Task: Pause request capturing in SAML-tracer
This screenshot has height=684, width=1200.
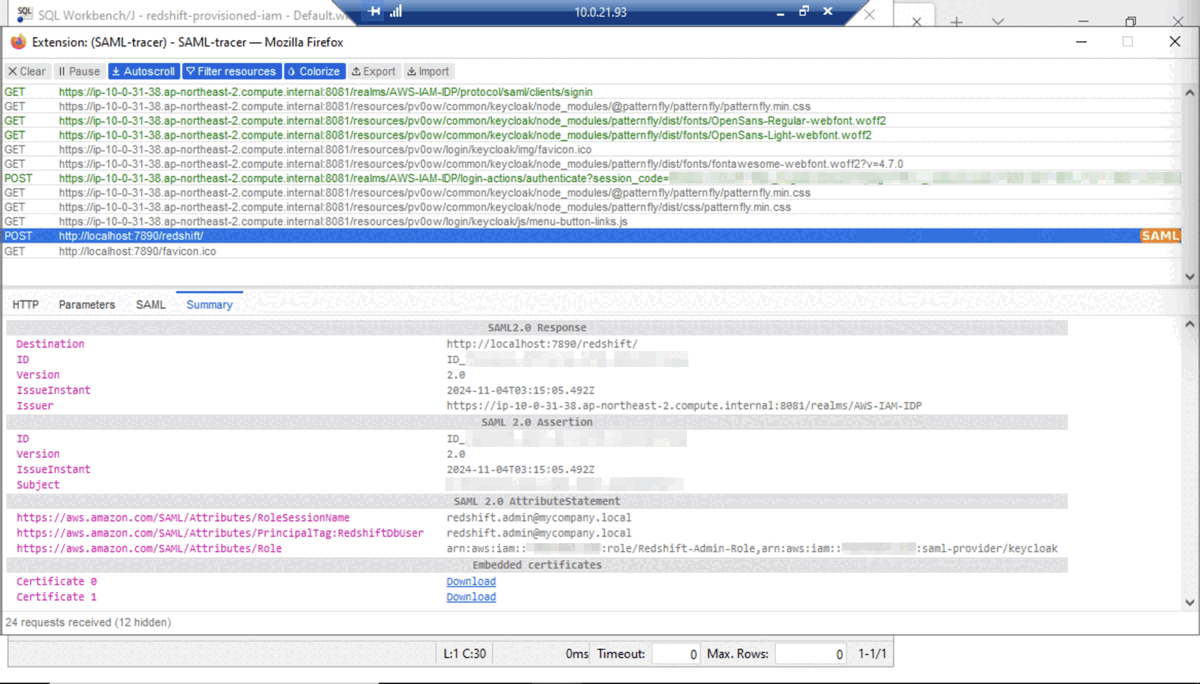Action: point(79,71)
